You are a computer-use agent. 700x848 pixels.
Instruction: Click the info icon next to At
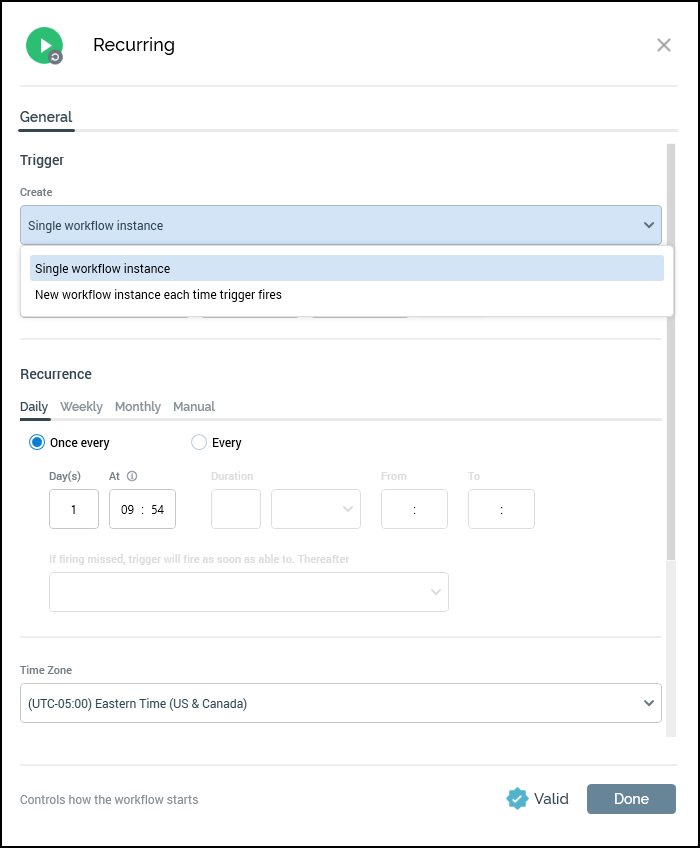pos(132,477)
